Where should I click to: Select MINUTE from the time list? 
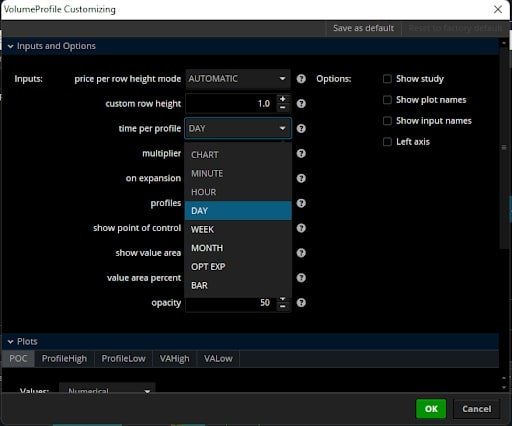click(238, 173)
